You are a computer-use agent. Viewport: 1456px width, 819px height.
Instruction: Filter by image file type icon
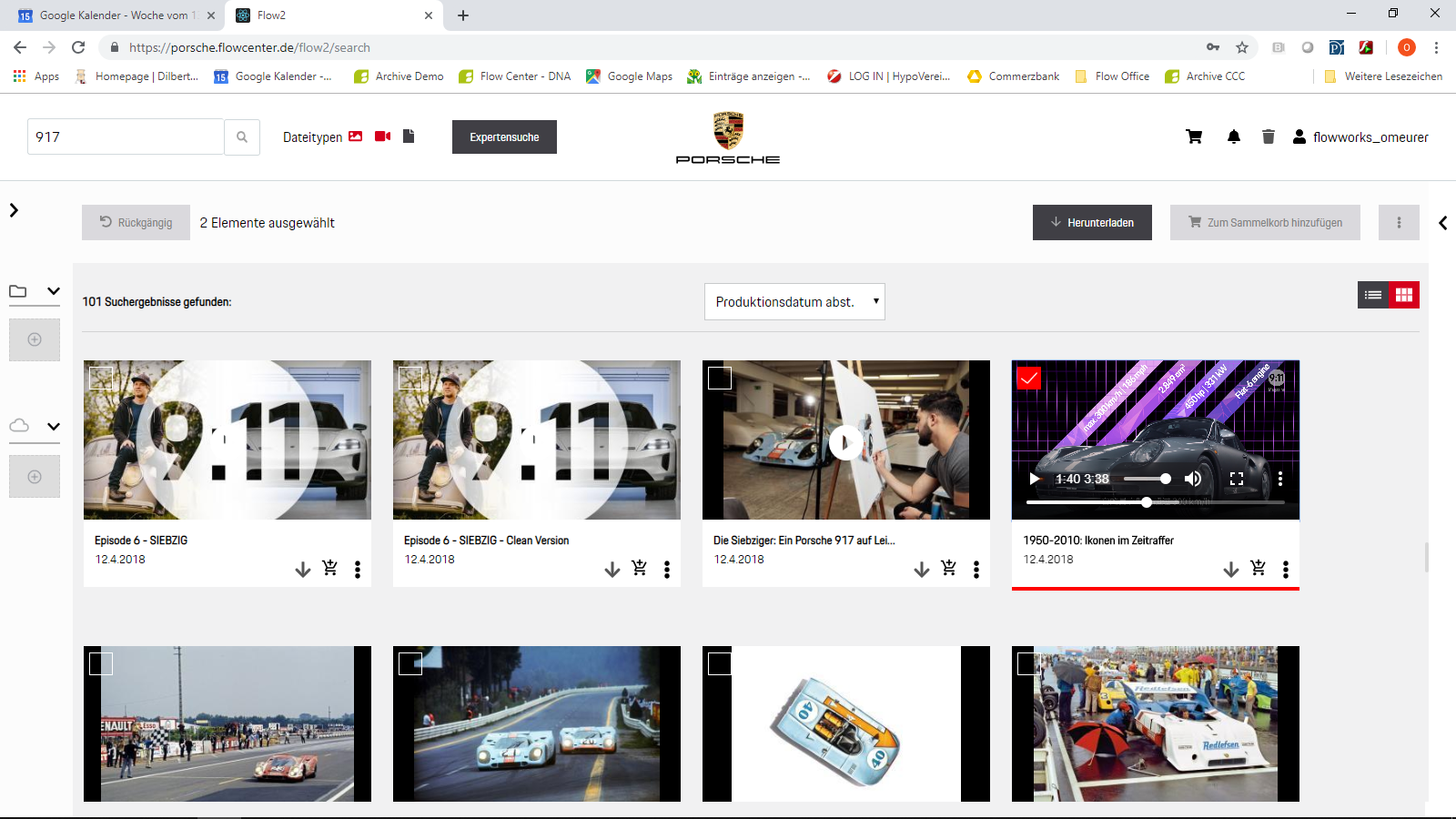[x=356, y=136]
